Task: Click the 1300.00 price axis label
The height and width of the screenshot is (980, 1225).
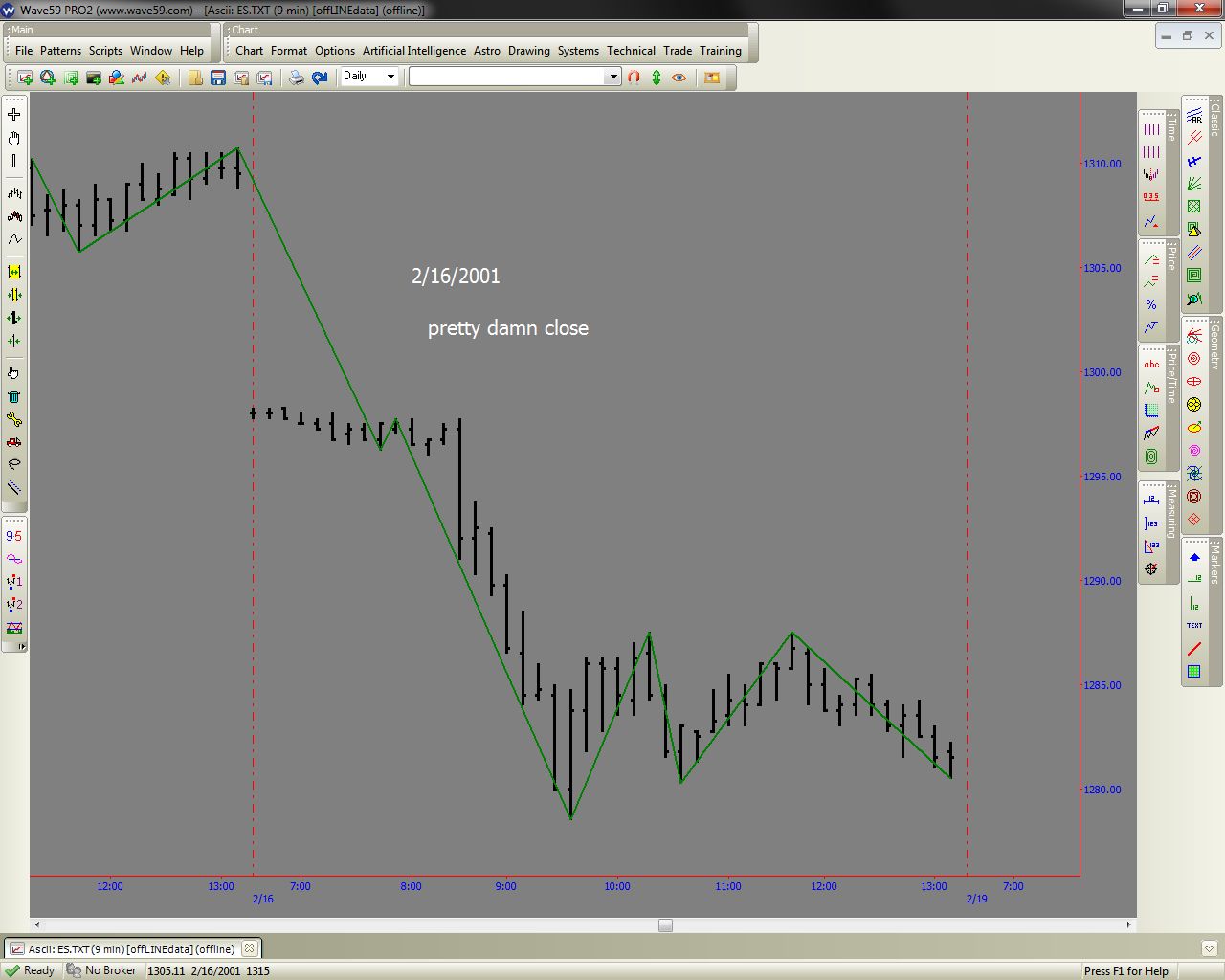Action: 1102,372
